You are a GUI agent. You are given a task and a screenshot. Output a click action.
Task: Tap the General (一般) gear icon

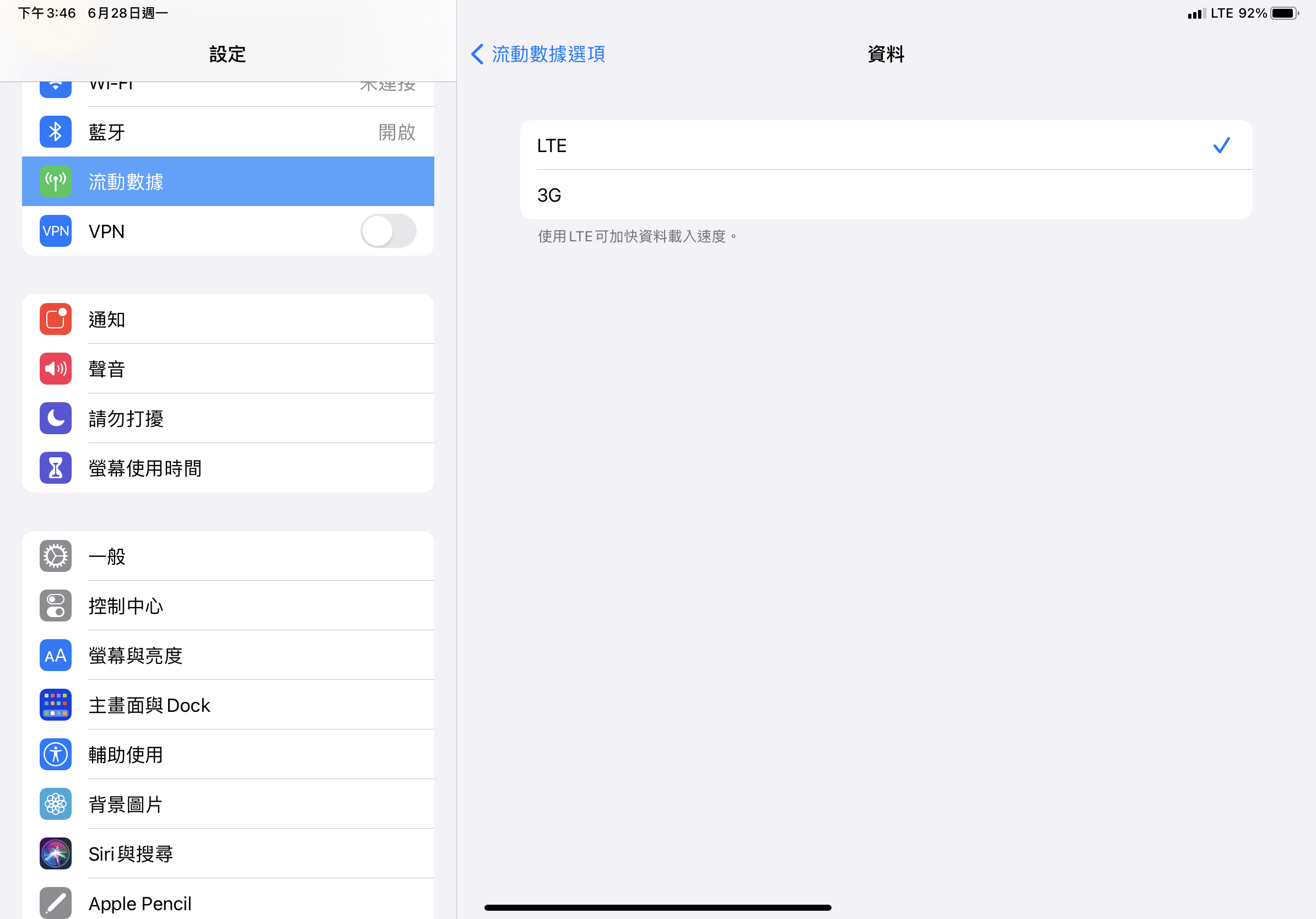(56, 556)
